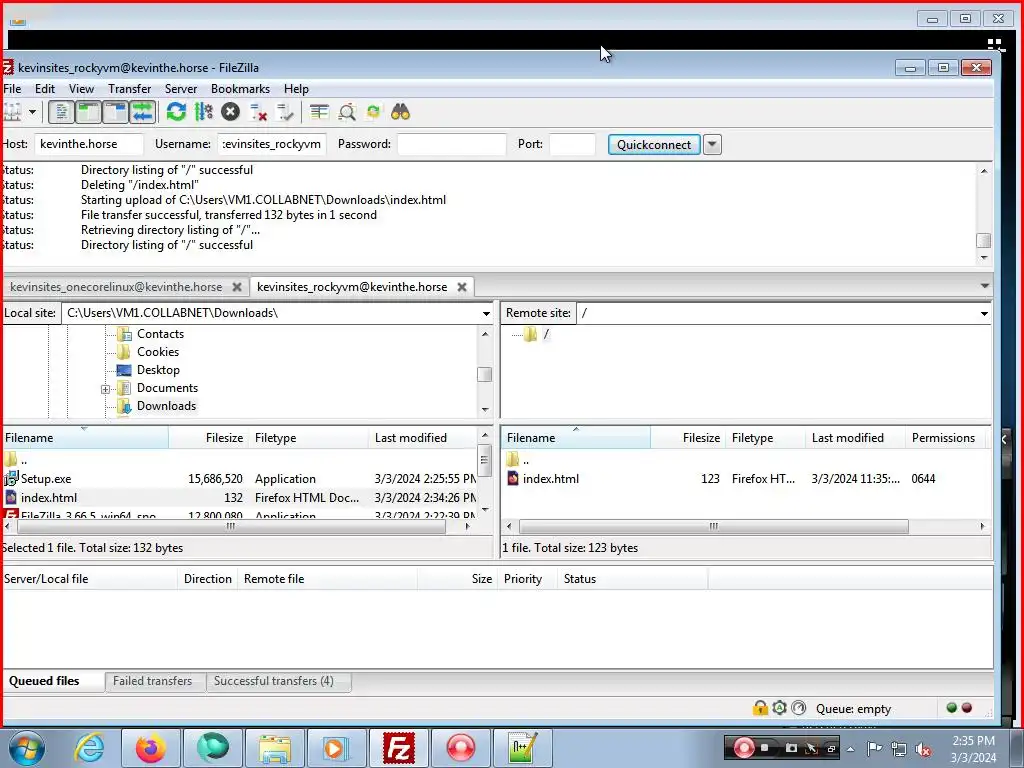
Task: Open the Help menu
Action: pos(296,89)
